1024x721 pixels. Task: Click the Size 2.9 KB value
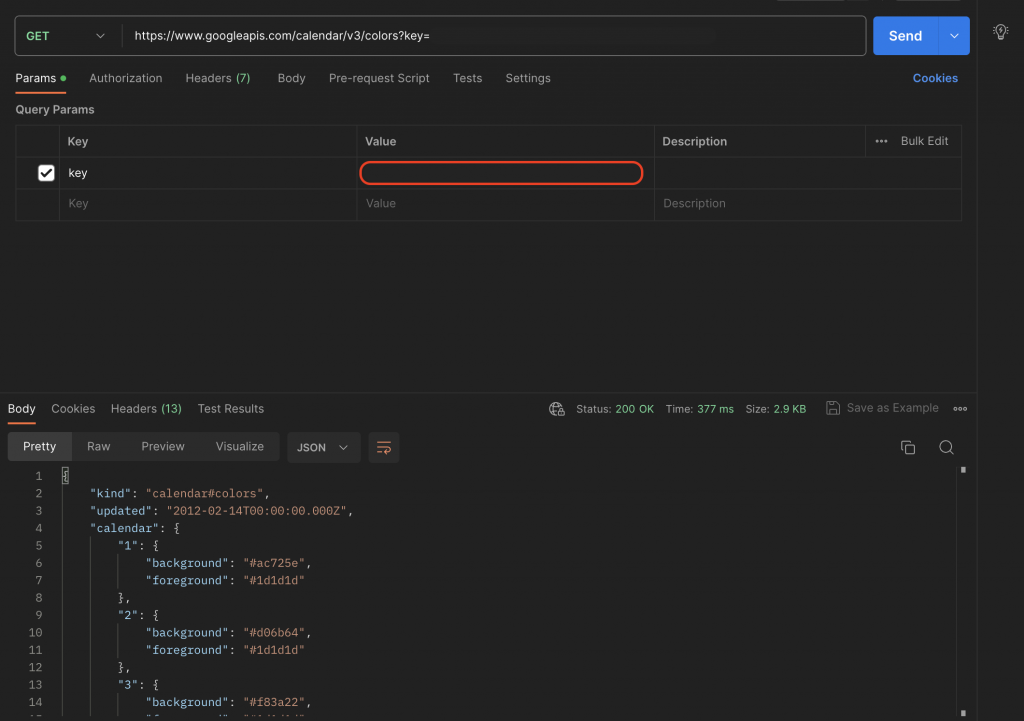tap(790, 409)
